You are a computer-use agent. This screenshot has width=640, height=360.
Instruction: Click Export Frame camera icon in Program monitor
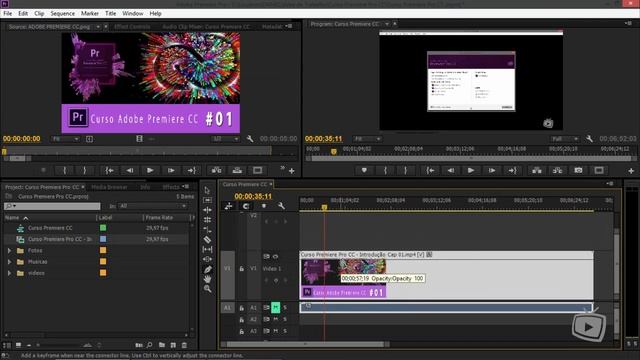(578, 170)
